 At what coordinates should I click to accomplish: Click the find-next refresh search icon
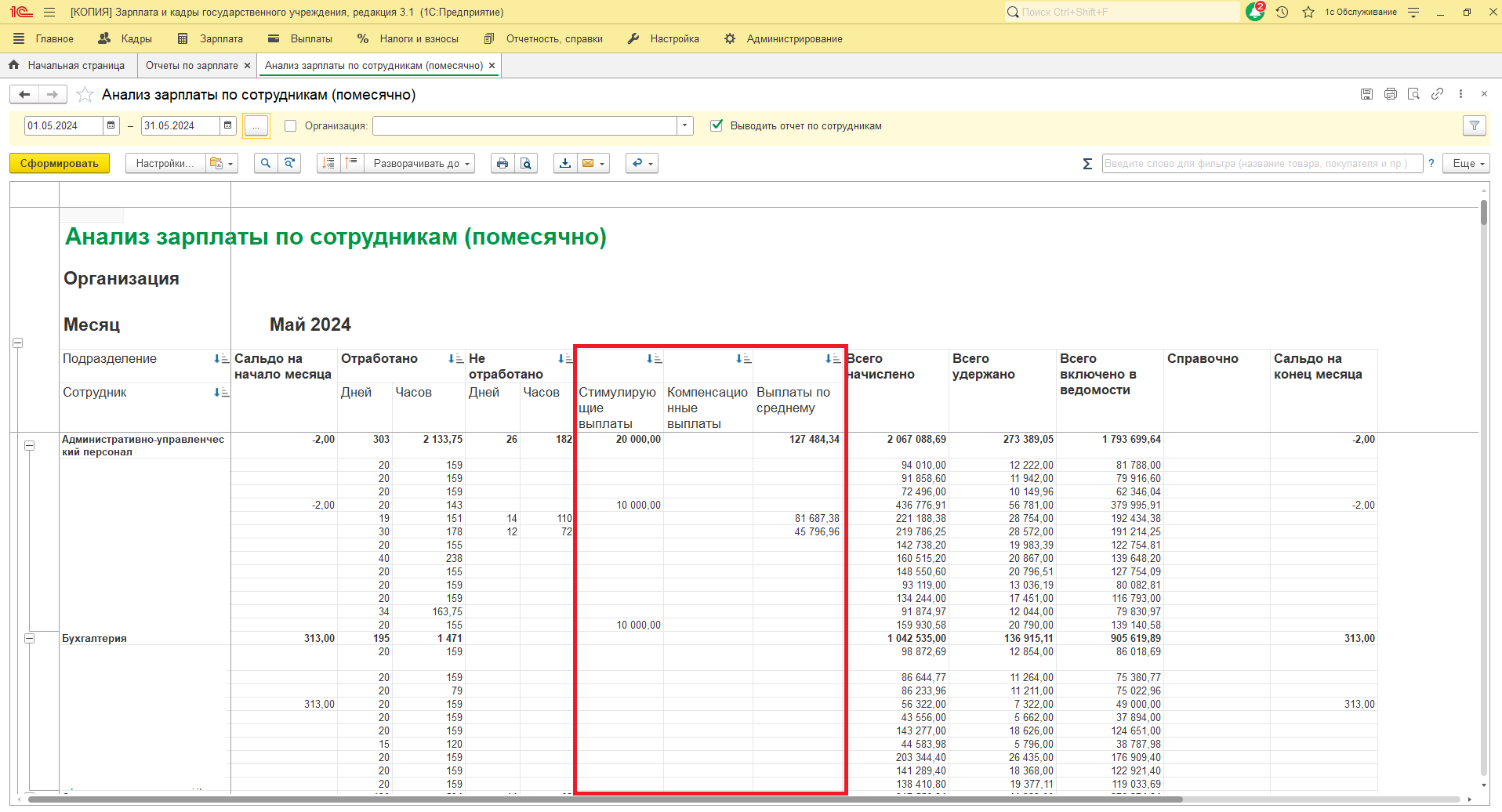[289, 163]
